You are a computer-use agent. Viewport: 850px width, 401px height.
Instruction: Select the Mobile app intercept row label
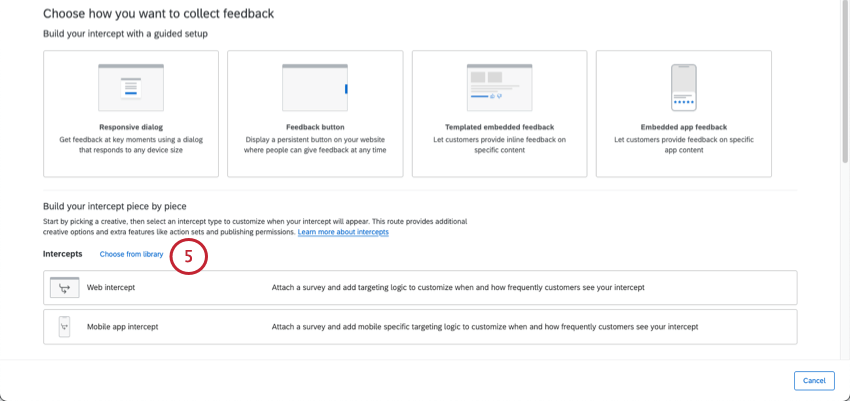point(123,327)
